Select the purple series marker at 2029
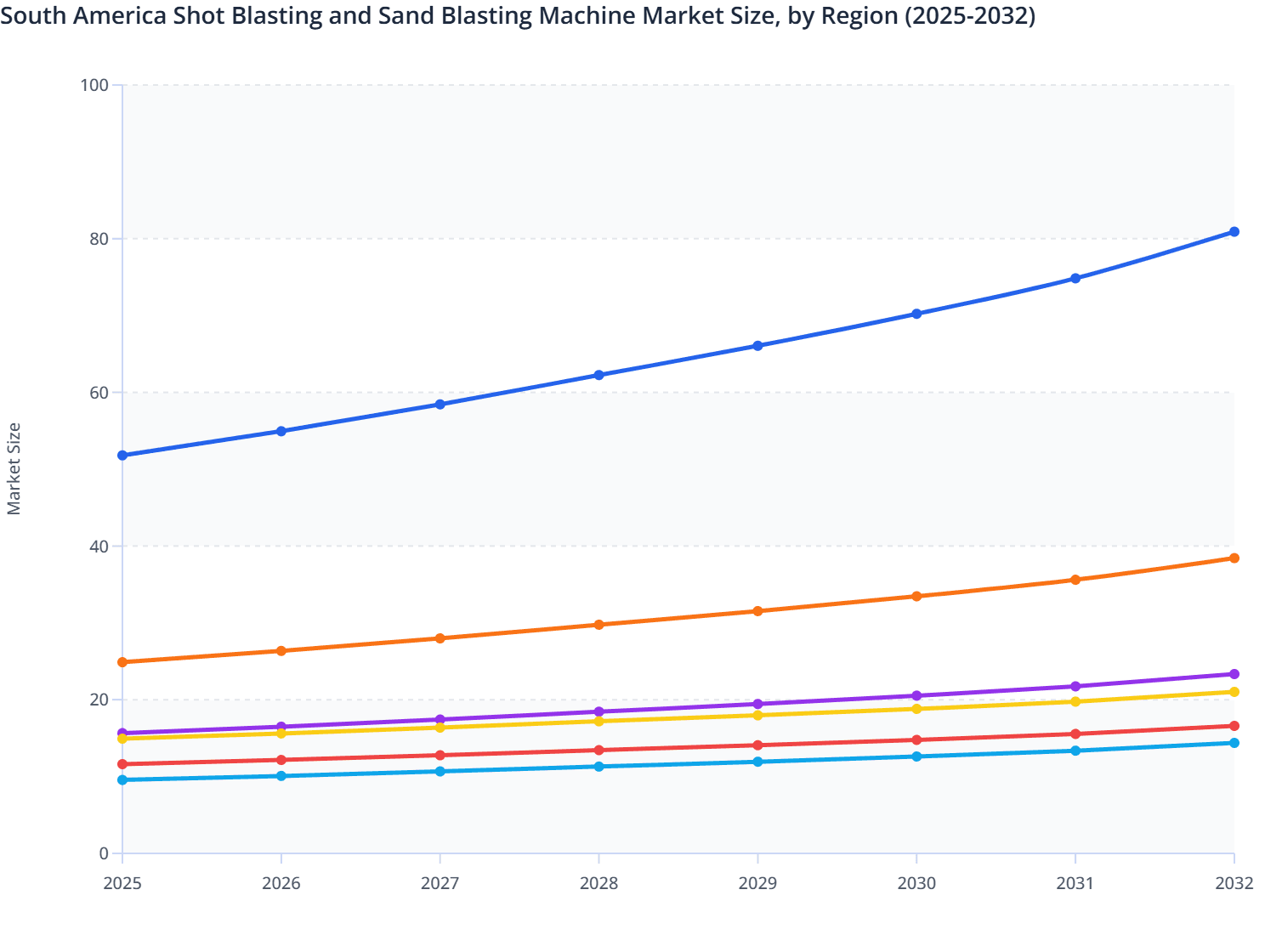The width and height of the screenshot is (1282, 952). (x=757, y=704)
